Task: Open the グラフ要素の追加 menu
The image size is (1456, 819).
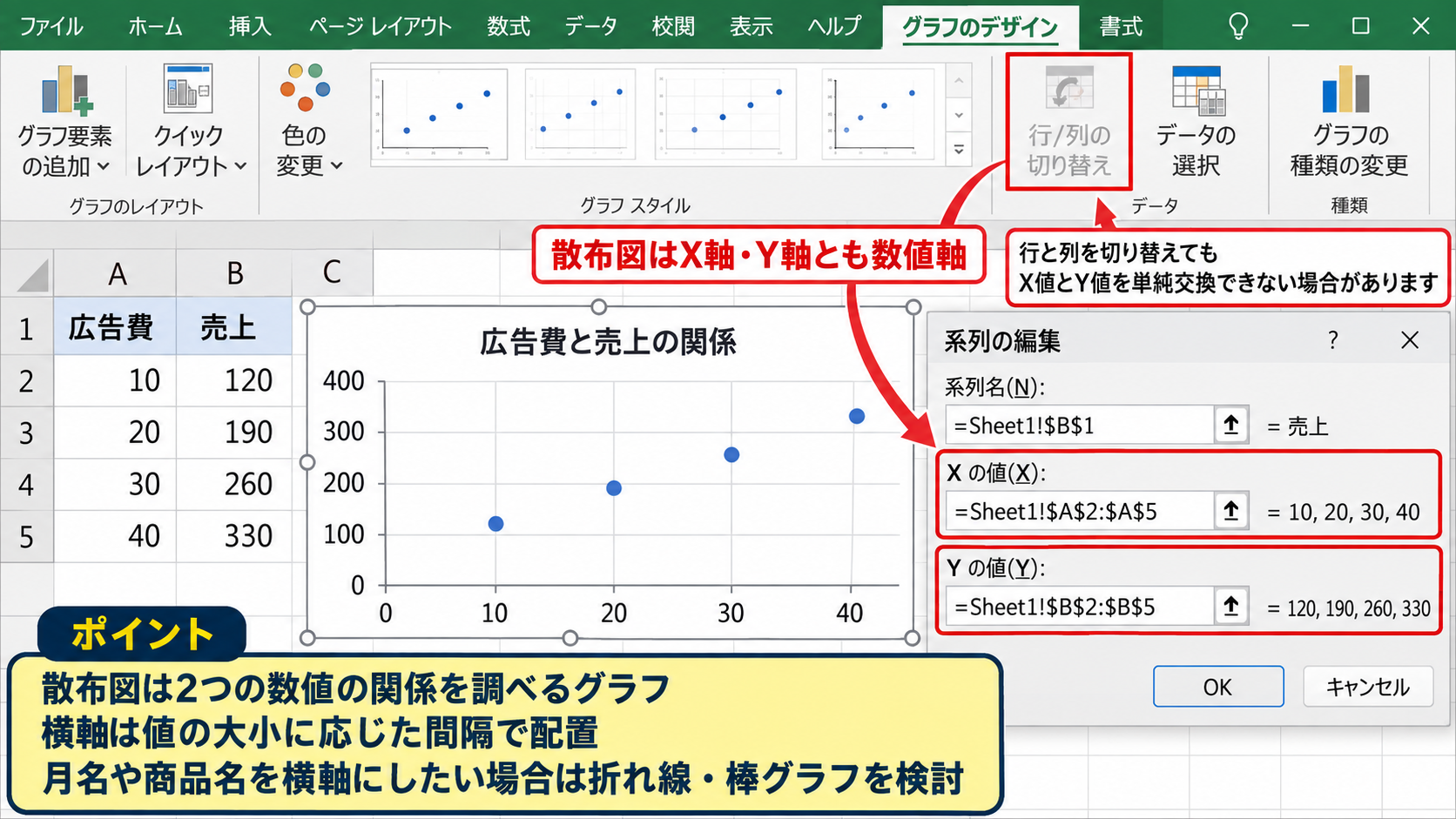Action: [65, 122]
